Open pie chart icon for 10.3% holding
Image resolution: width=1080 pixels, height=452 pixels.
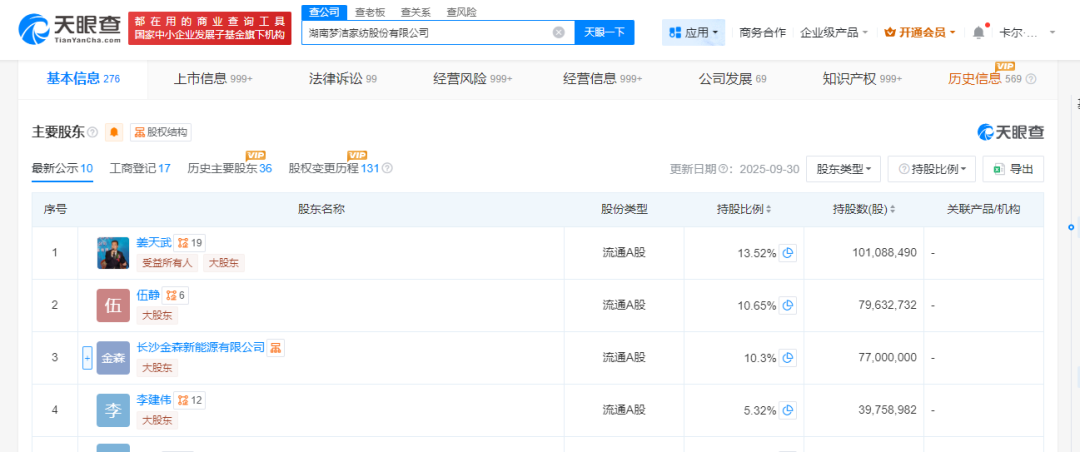coord(788,358)
